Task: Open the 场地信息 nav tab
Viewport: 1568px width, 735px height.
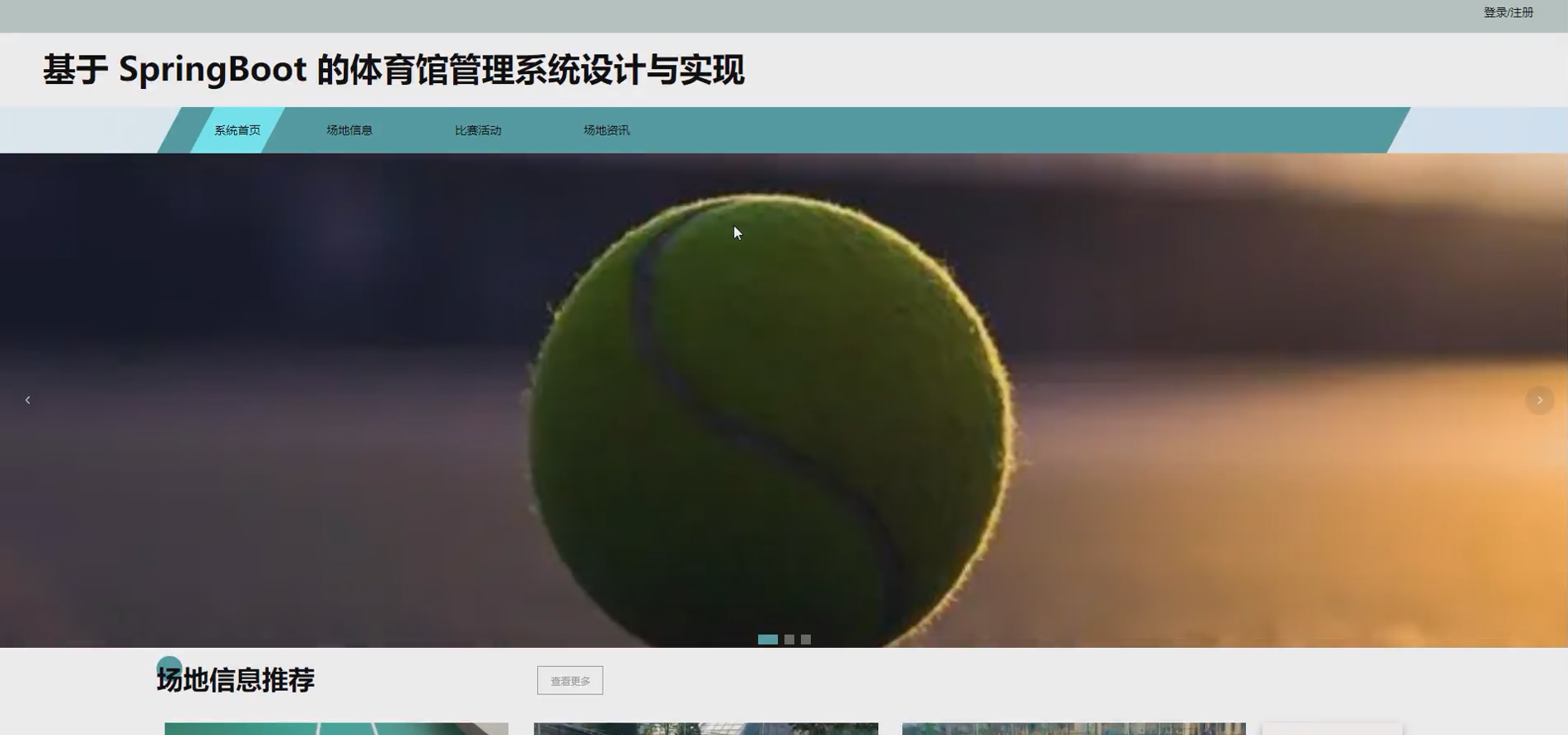Action: point(349,130)
